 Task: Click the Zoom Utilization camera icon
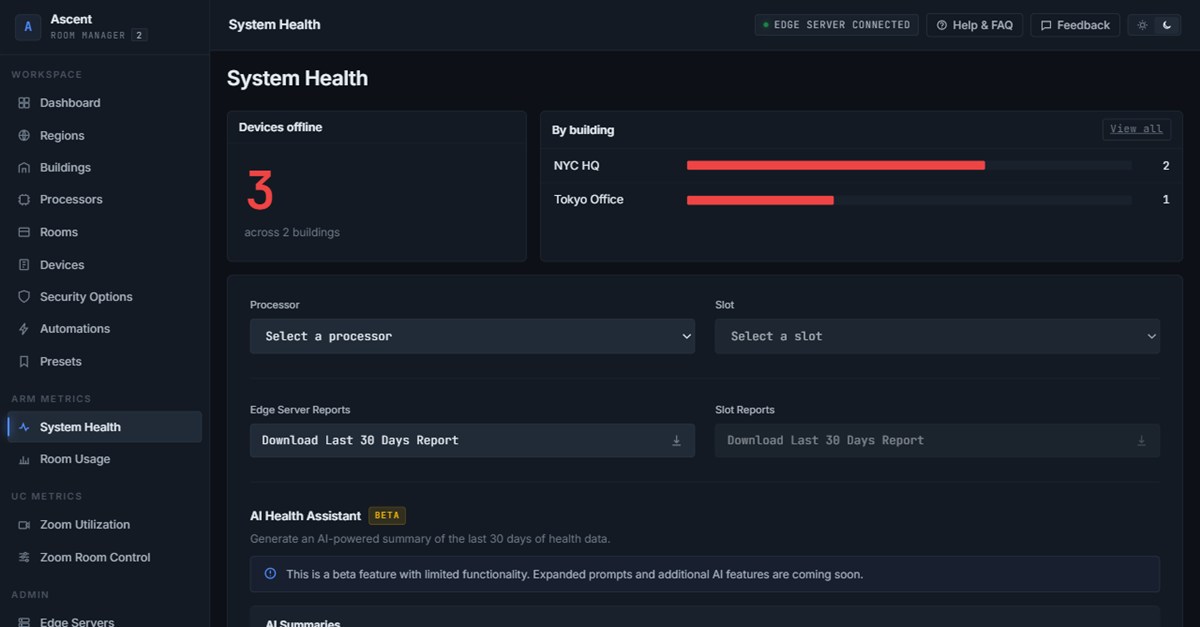(24, 525)
